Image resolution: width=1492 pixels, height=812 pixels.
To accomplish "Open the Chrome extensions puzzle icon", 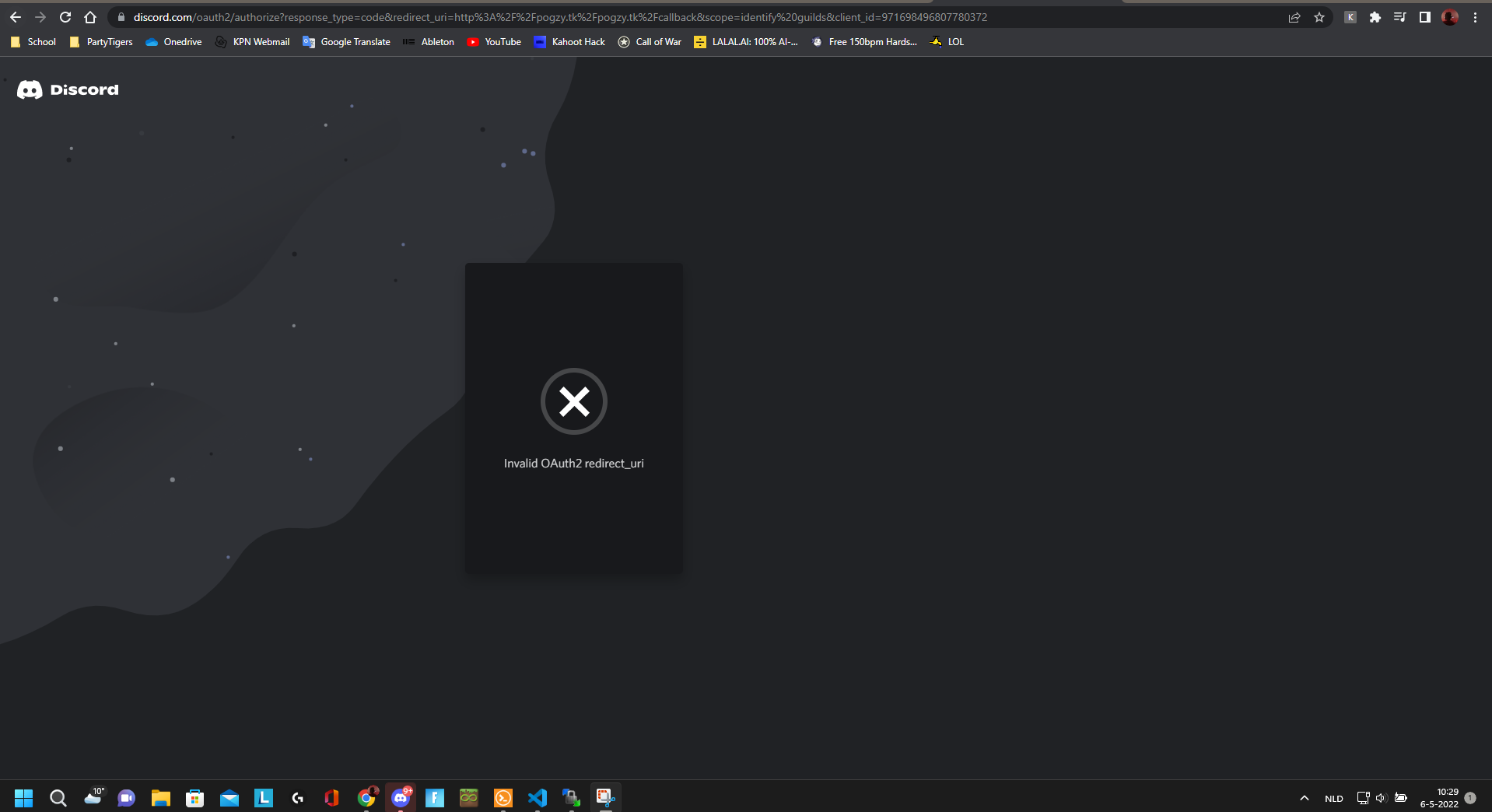I will click(x=1375, y=16).
